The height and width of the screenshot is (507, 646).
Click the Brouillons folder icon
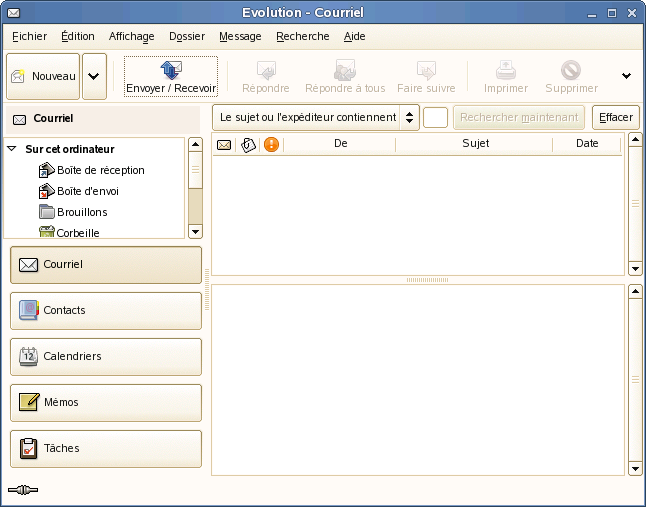coord(47,212)
